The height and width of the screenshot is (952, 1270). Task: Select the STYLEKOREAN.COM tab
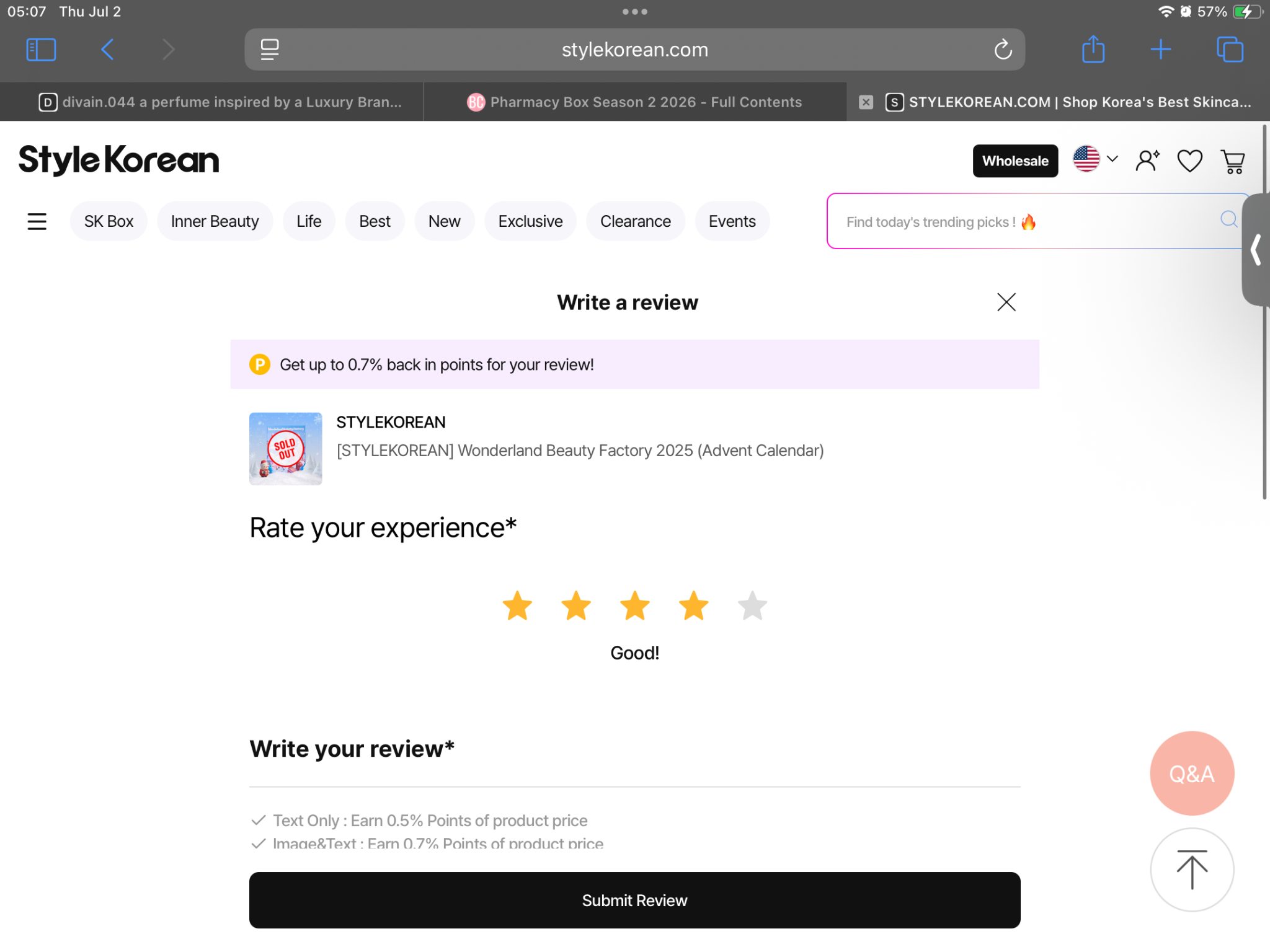1059,102
